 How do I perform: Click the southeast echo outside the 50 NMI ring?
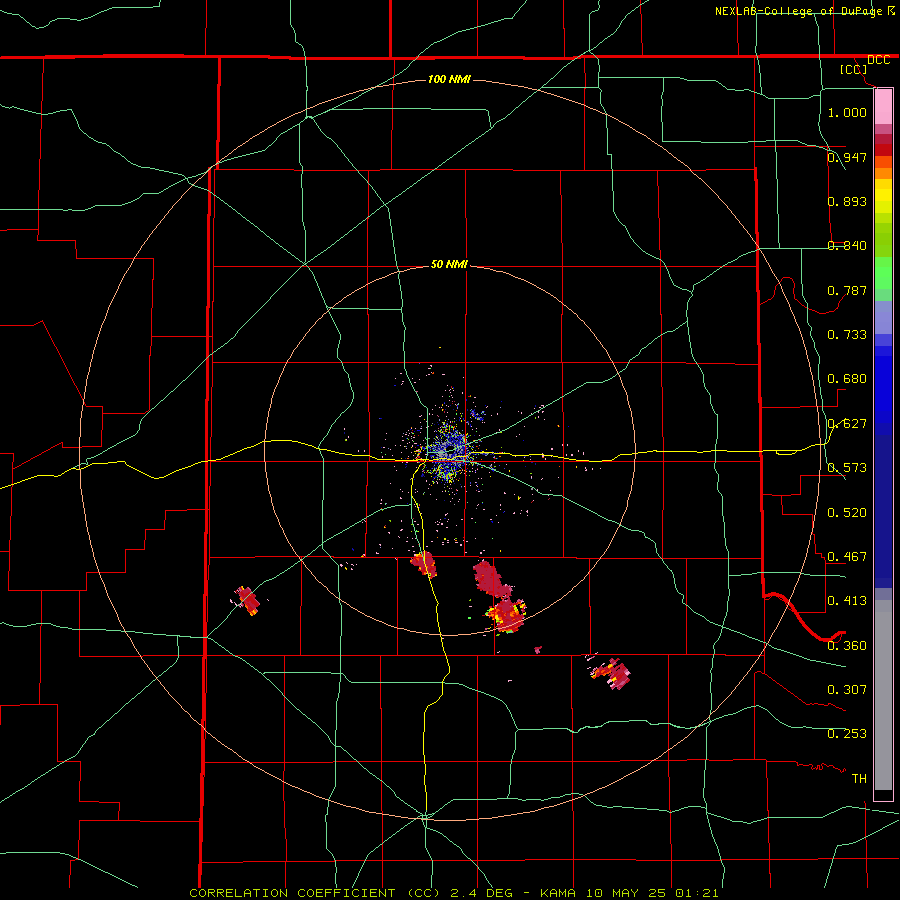pos(612,673)
